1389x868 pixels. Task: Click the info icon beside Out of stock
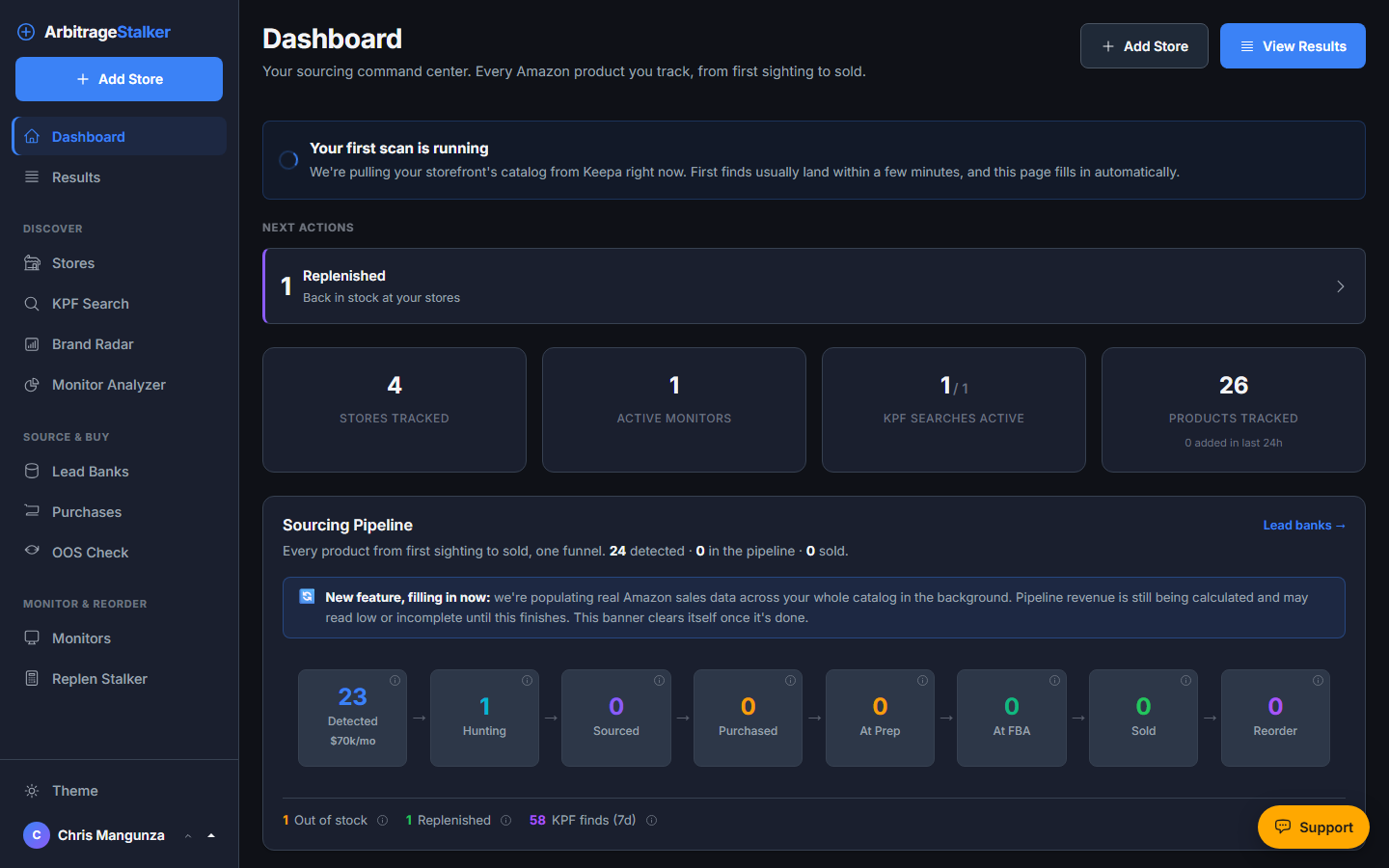pos(382,821)
